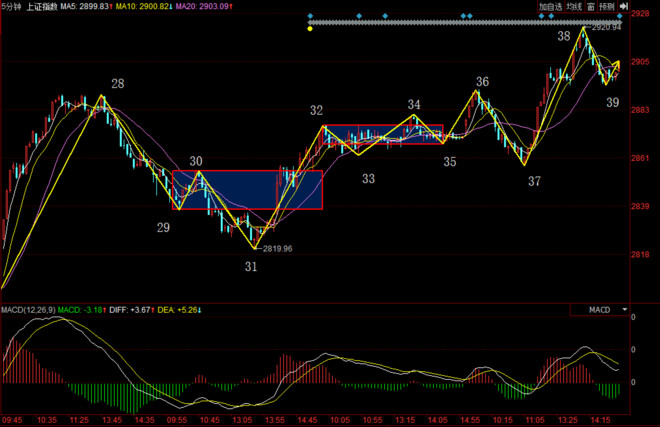
Task: Click the 上证指数 index name
Action: pyautogui.click(x=42, y=6)
